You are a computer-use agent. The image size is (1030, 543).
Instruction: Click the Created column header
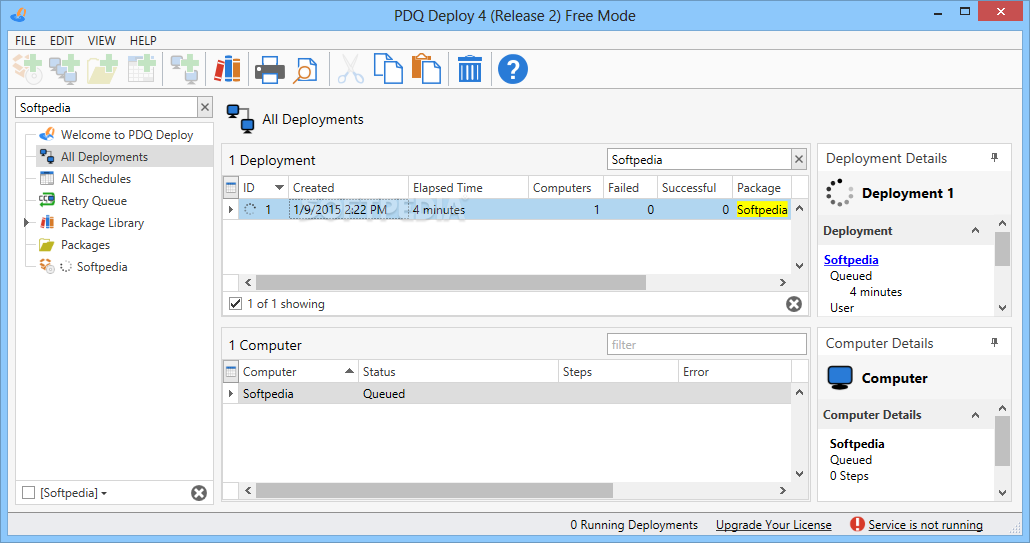tap(349, 188)
